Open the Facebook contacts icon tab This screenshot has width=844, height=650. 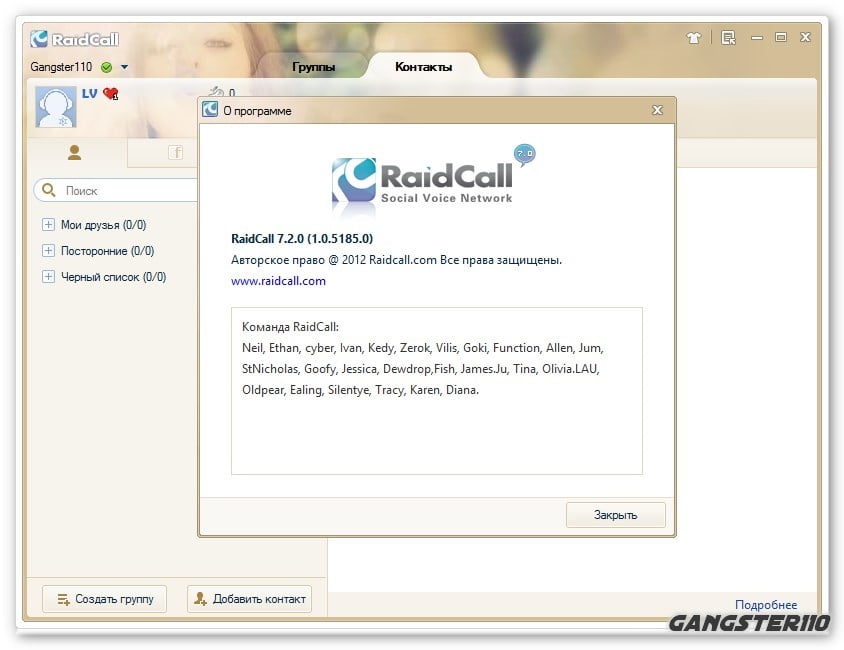click(x=175, y=153)
